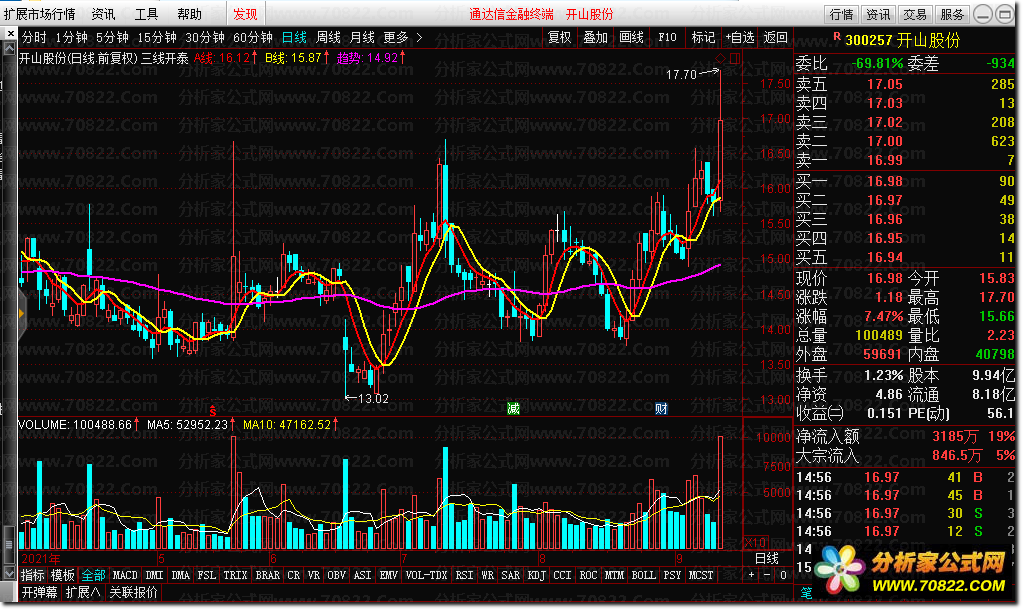Choose the EMV indicator
The image size is (1024, 610).
click(389, 575)
